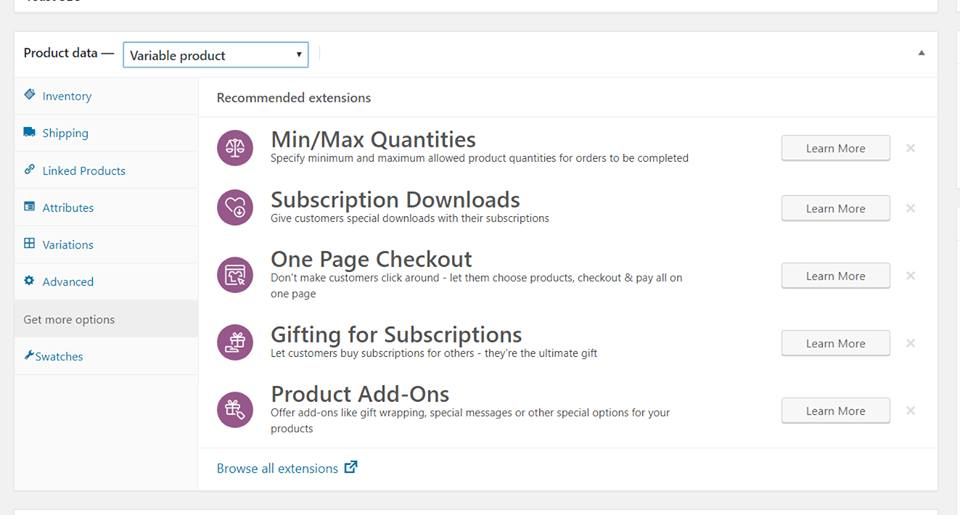
Task: Click the Product Add-Ons gift icon
Action: [x=235, y=410]
